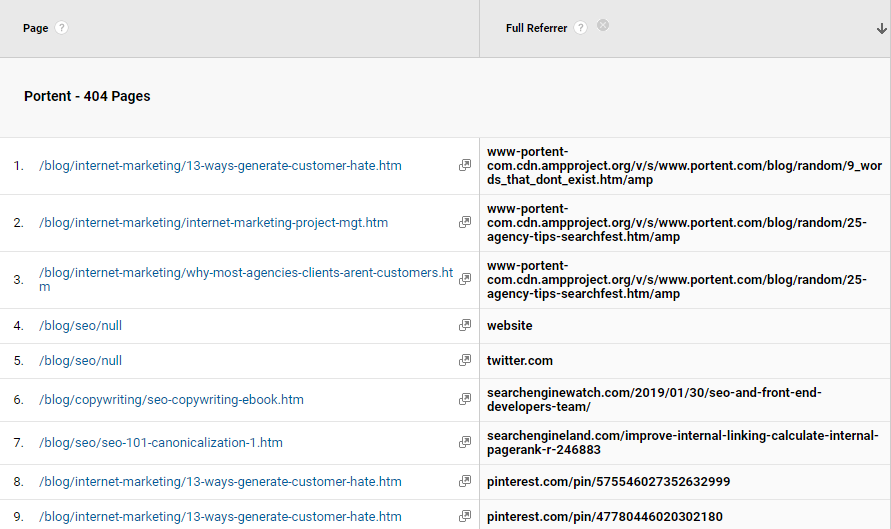Open the seo-101-canonicalization-1.htm page link
The image size is (891, 529).
(160, 443)
